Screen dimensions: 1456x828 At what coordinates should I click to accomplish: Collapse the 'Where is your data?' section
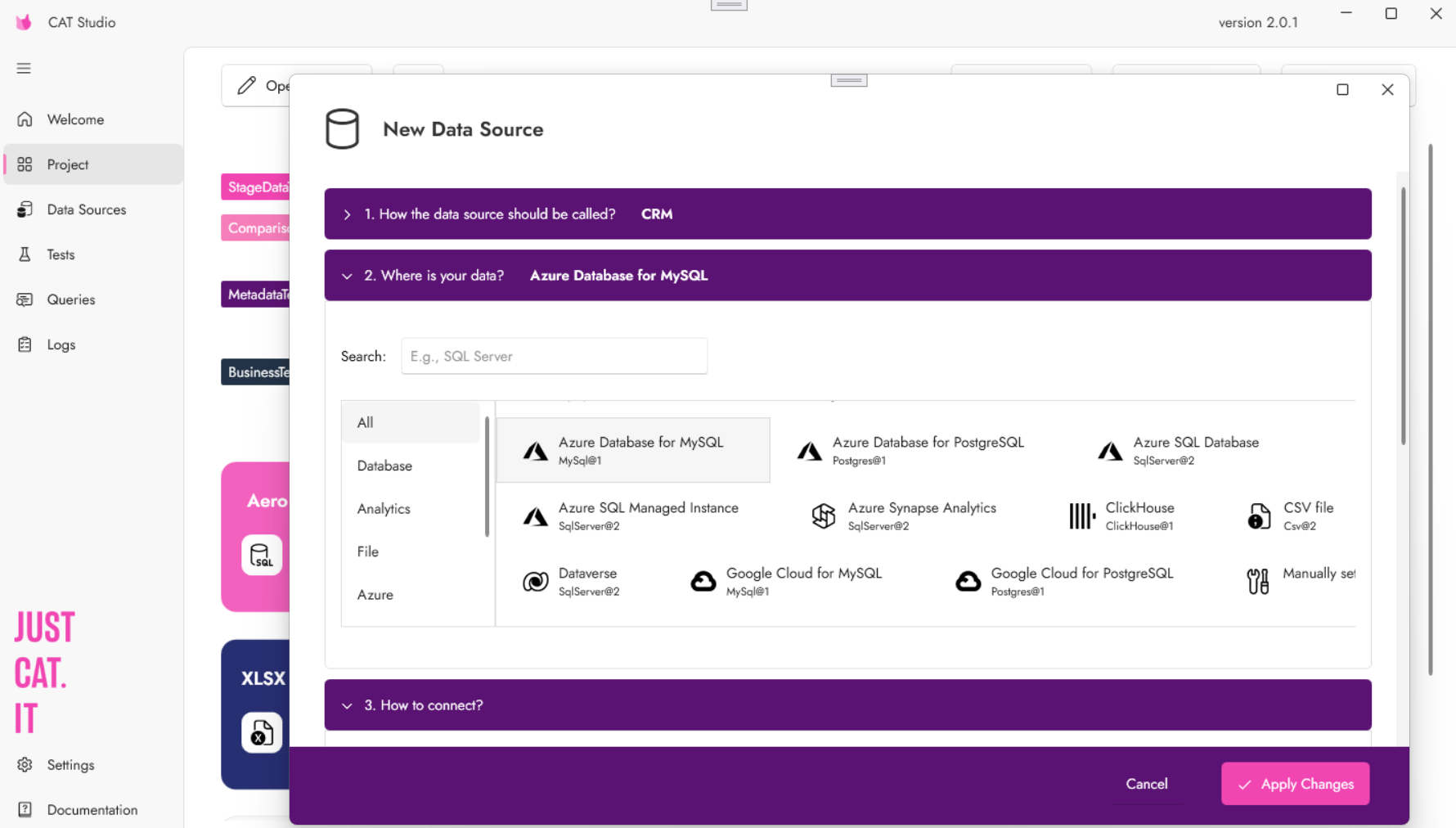[347, 277]
